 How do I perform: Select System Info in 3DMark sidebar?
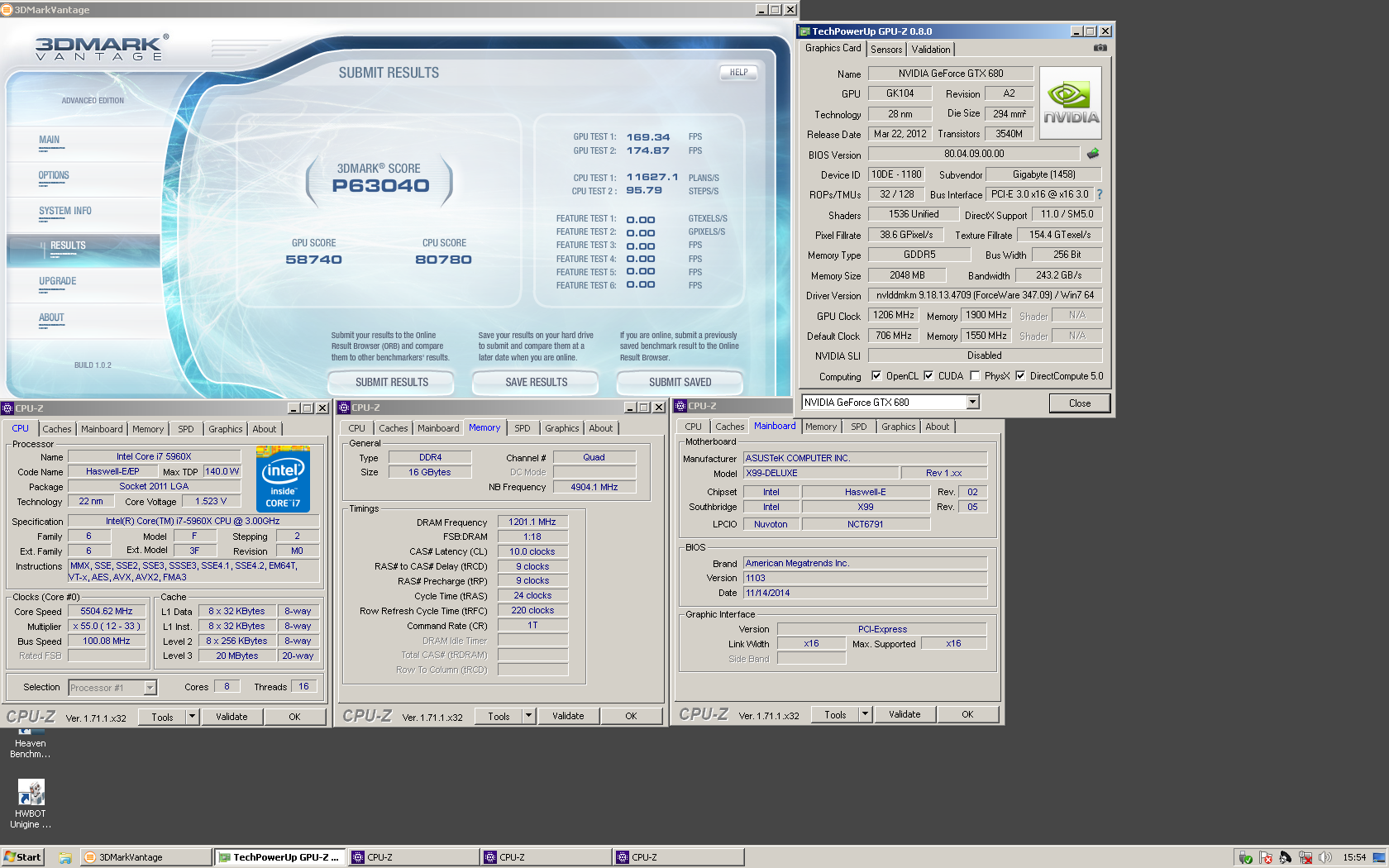coord(65,211)
